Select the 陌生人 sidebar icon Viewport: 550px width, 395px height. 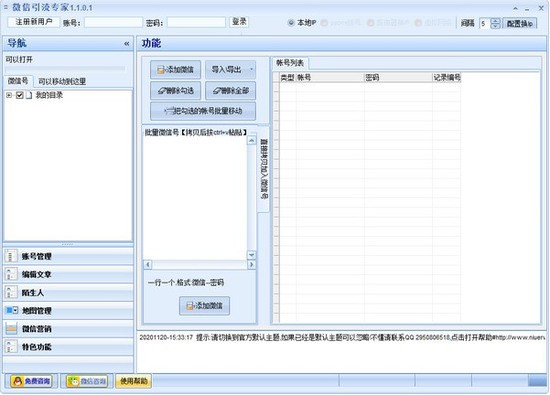11,292
